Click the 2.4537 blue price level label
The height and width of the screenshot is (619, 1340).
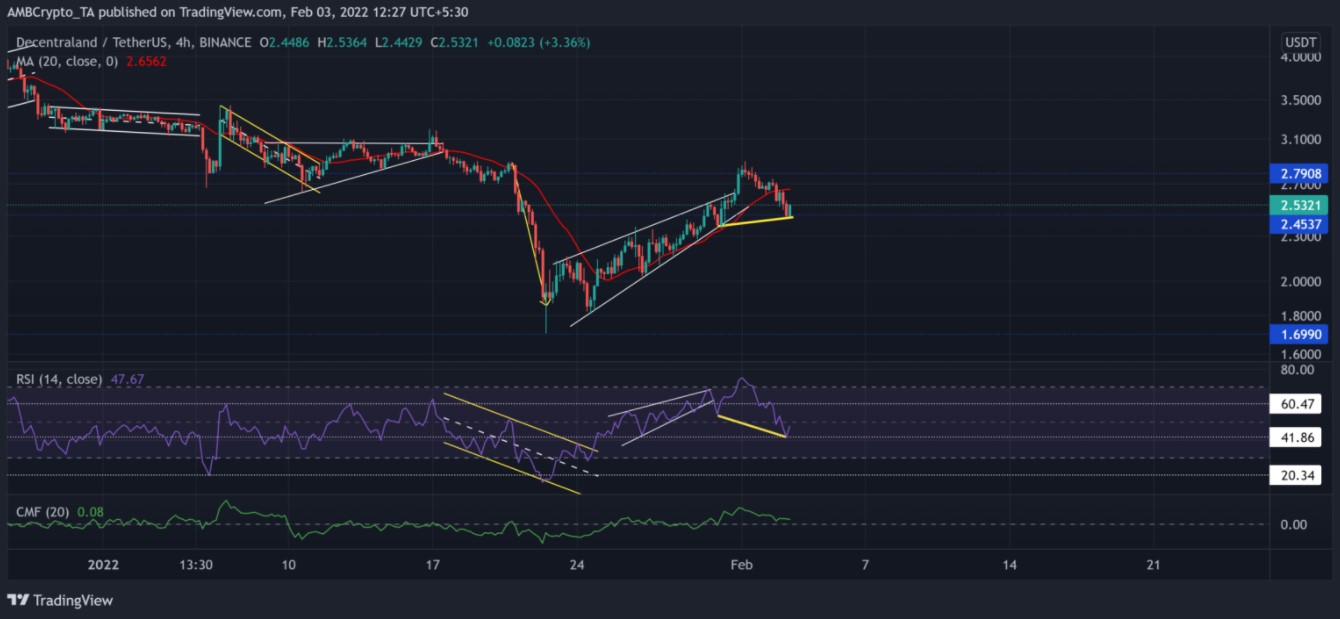(1301, 225)
